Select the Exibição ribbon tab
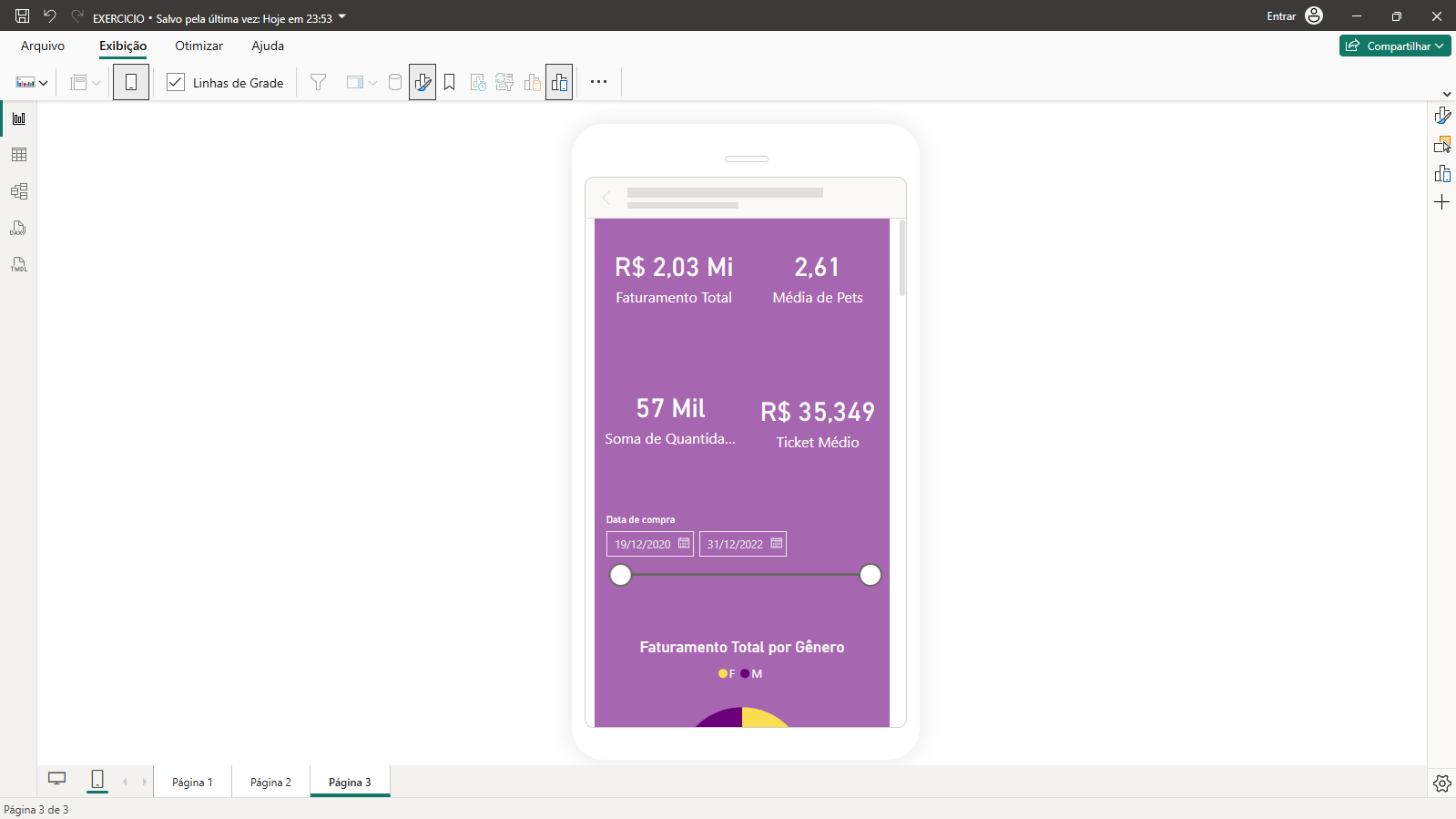The width and height of the screenshot is (1456, 819). pyautogui.click(x=123, y=46)
